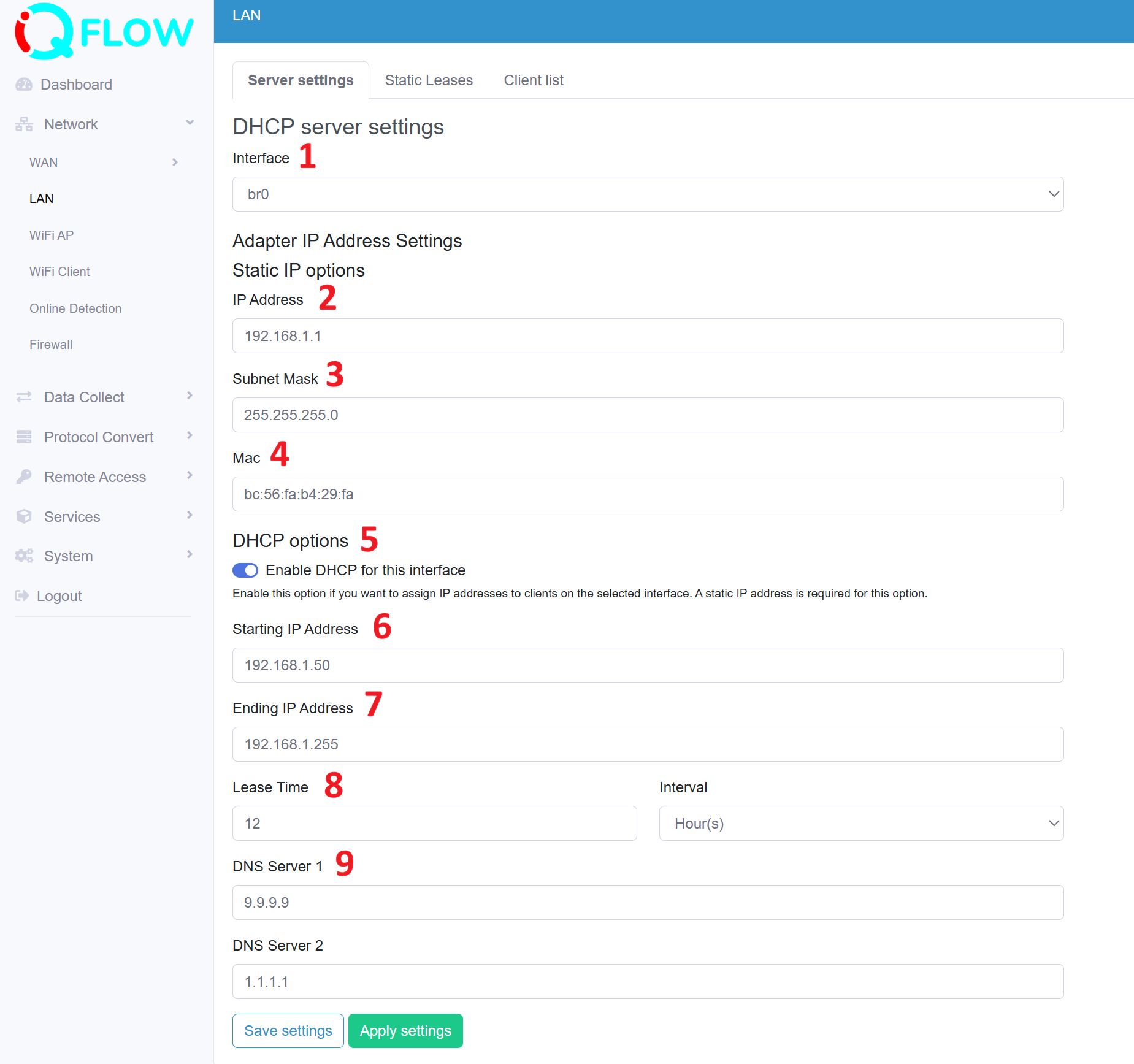Click the System gears icon
This screenshot has height=1064, width=1134.
coord(23,556)
